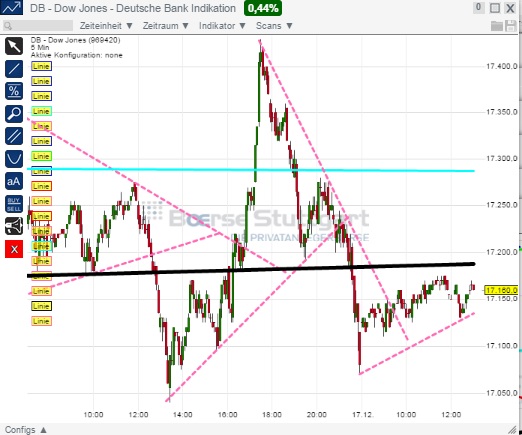Click the 0 counter button in title bar
522x435 pixels.
point(478,7)
